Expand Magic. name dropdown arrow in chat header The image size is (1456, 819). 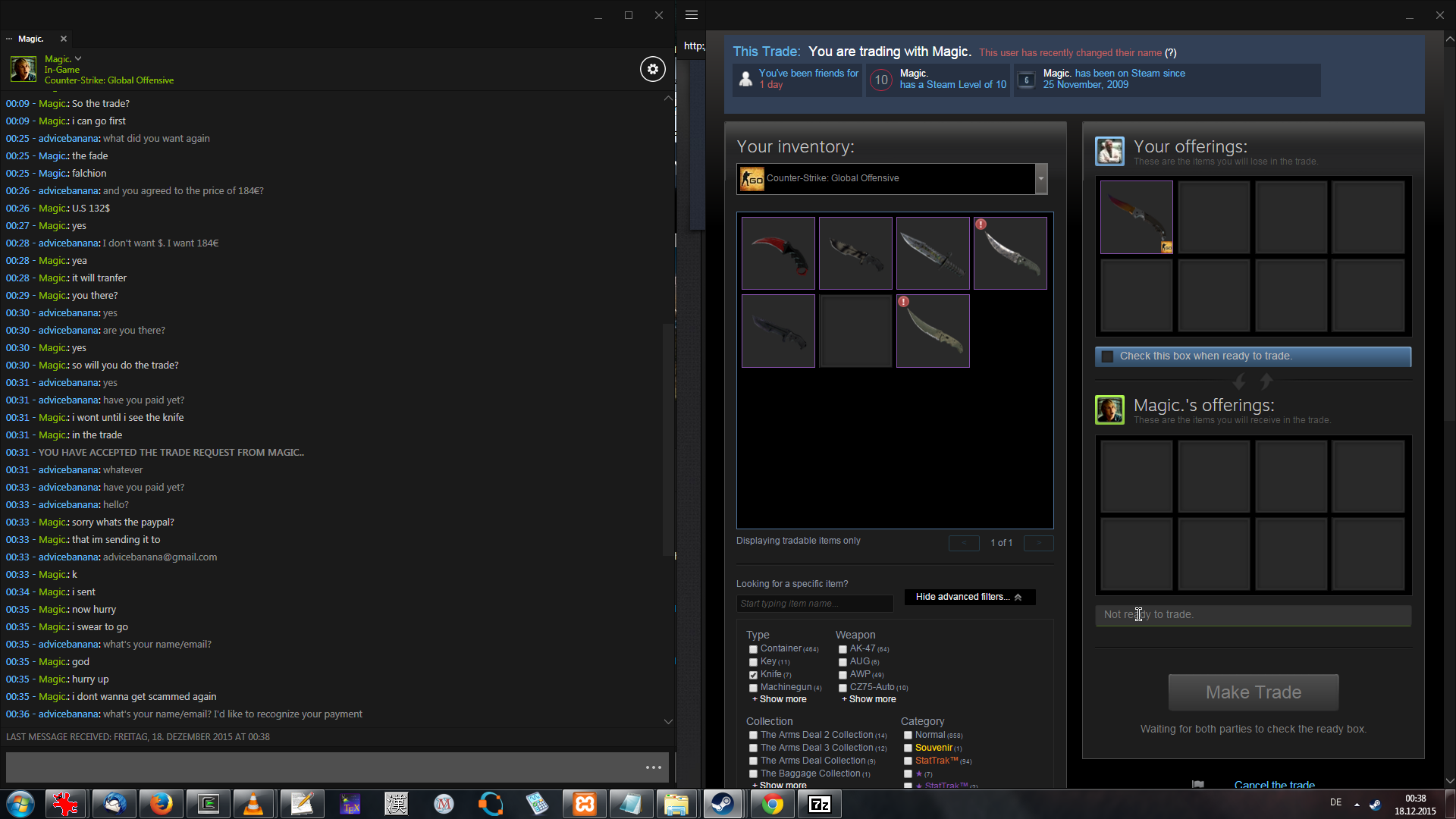(78, 58)
